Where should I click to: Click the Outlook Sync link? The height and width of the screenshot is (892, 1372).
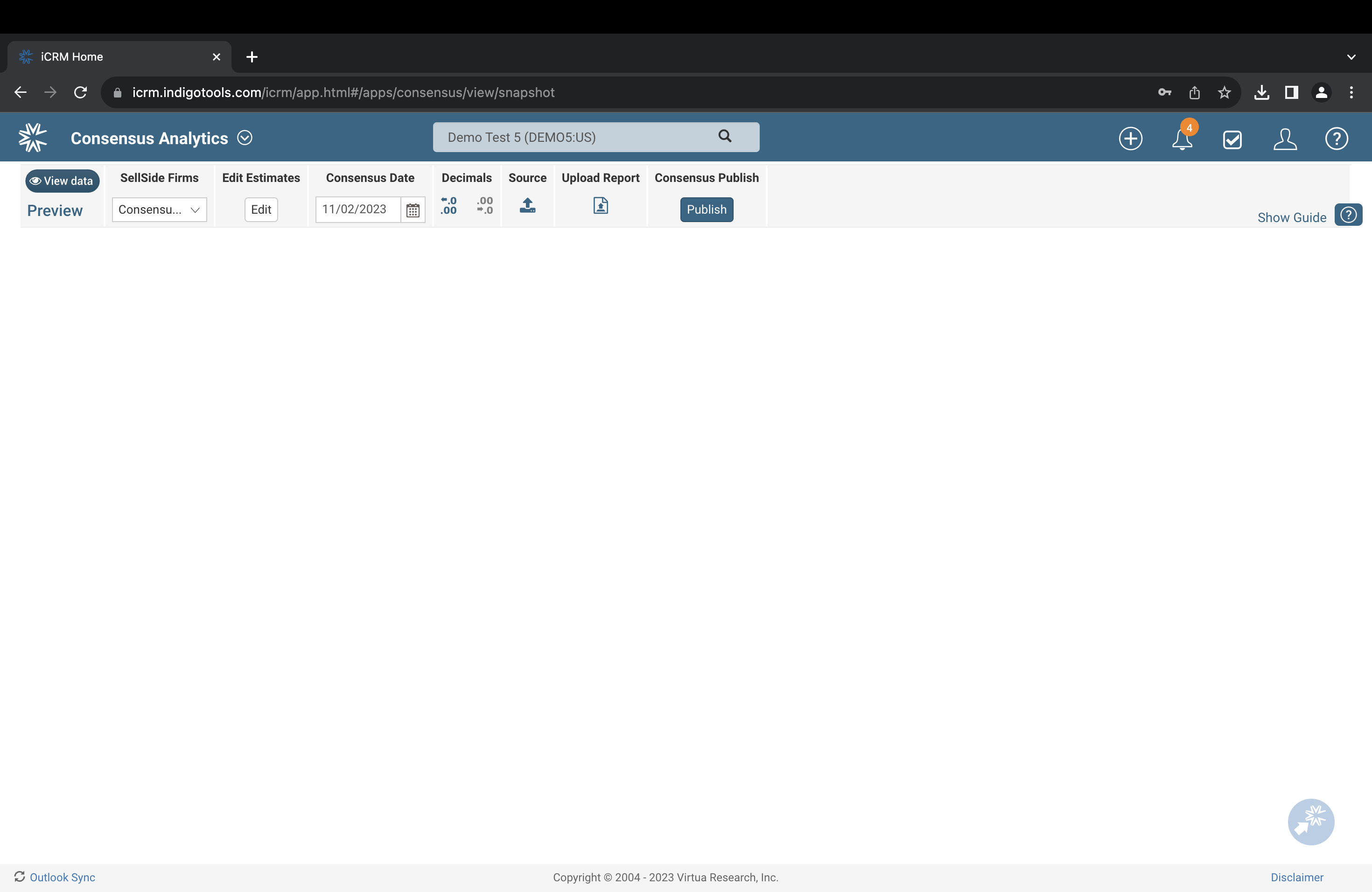tap(62, 877)
